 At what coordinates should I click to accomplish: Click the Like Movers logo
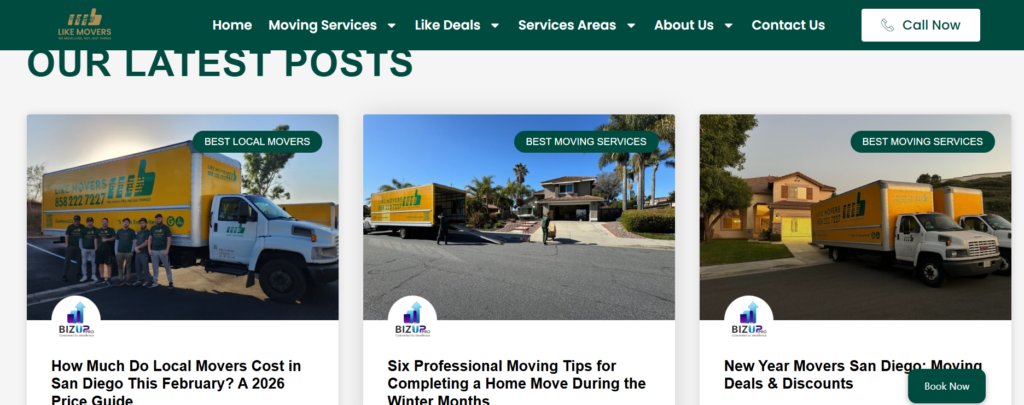(x=84, y=25)
